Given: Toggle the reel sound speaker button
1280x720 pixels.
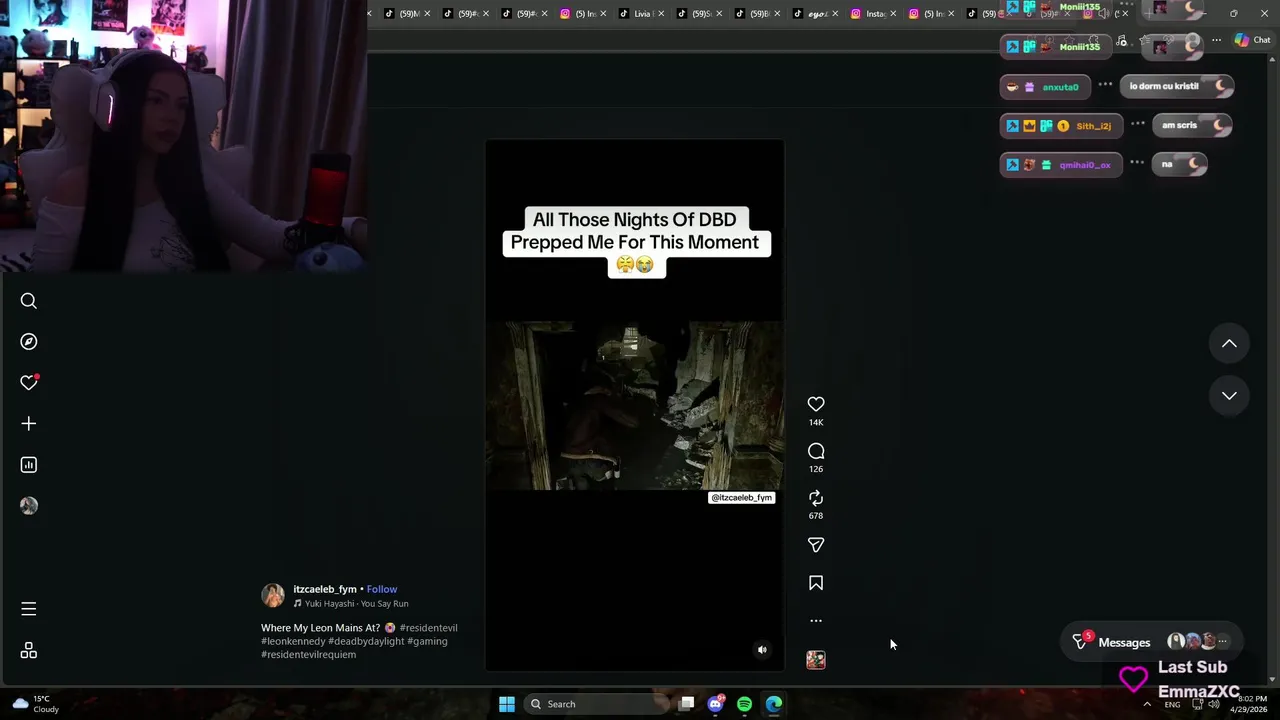Looking at the screenshot, I should pyautogui.click(x=762, y=650).
